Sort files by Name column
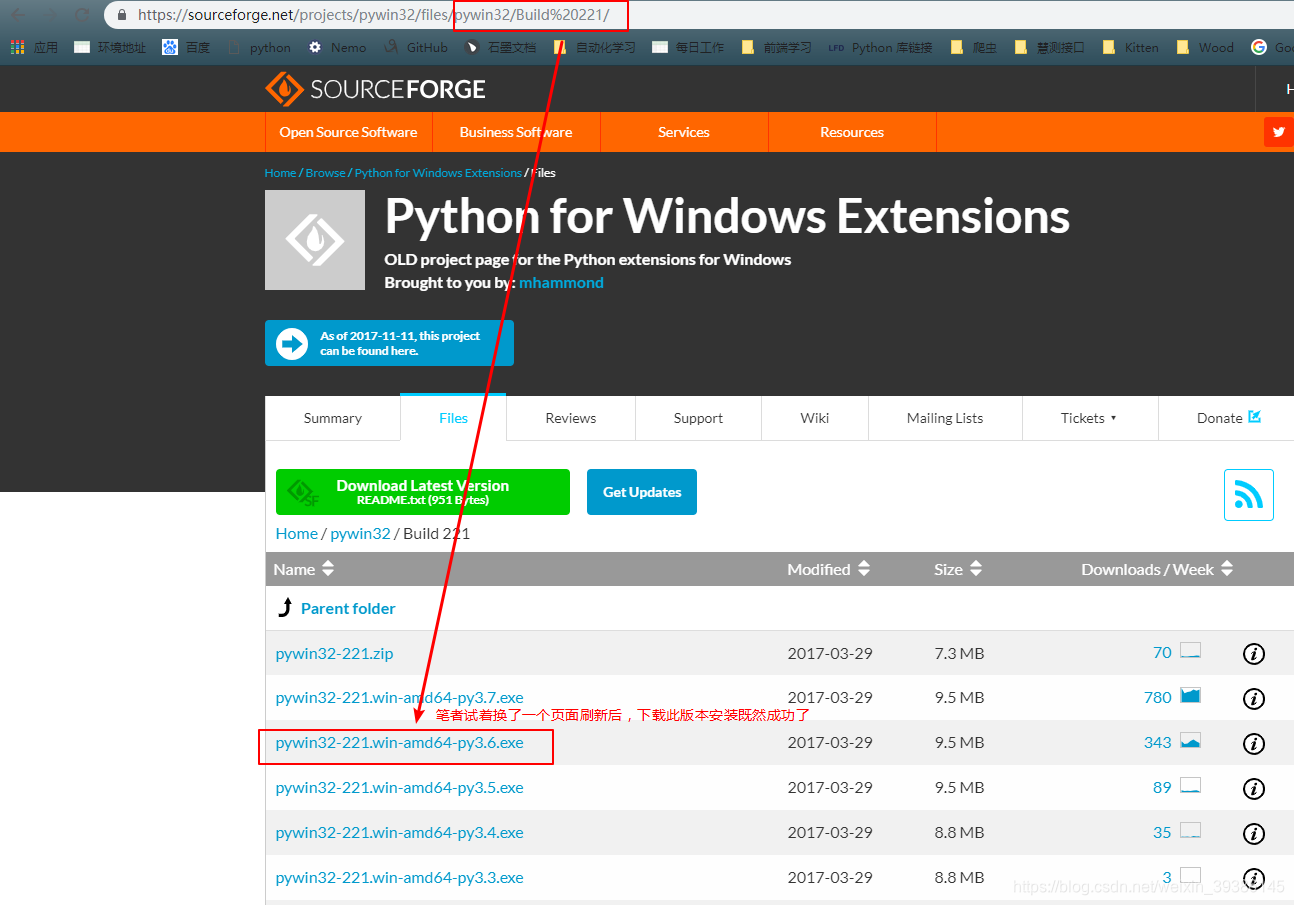This screenshot has width=1294, height=905. (304, 569)
